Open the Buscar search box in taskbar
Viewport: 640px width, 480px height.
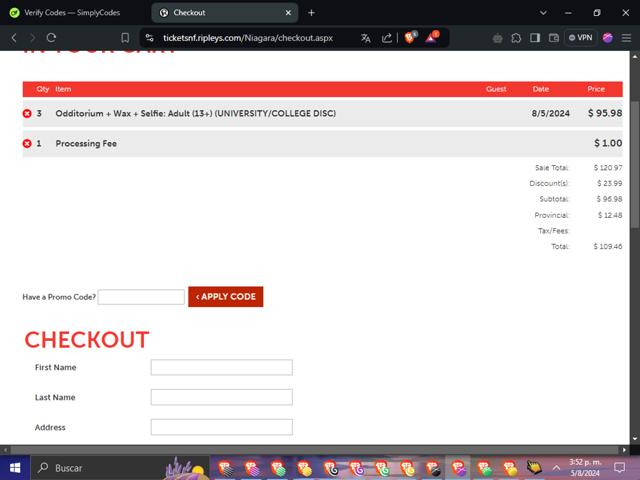click(118, 468)
